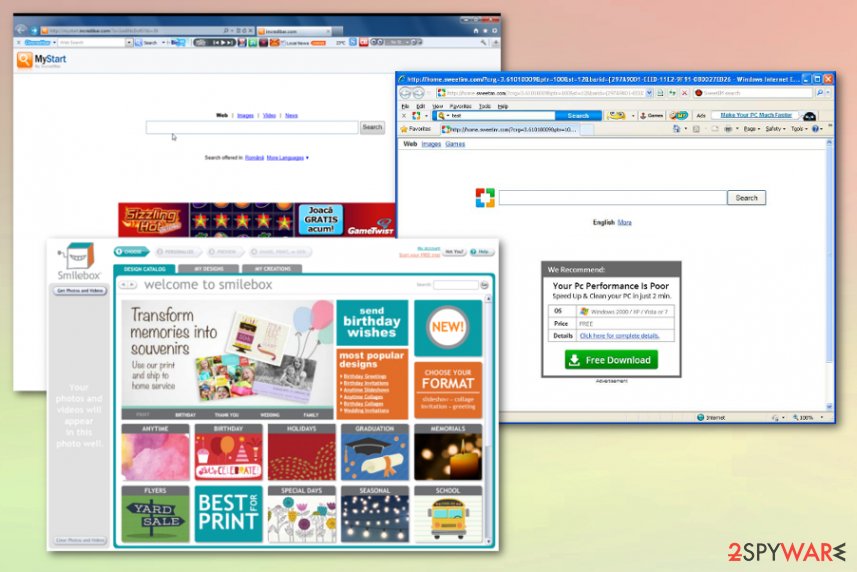Click the 'Click here for complete details' link
Screen dimensions: 857x572
619,336
